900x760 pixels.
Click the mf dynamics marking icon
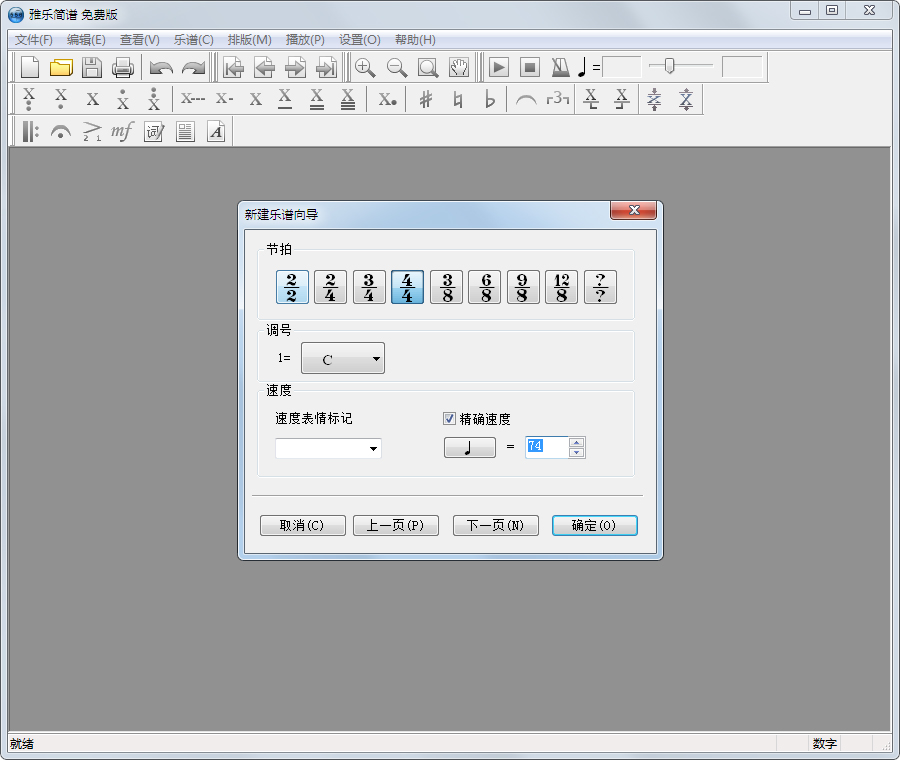121,131
